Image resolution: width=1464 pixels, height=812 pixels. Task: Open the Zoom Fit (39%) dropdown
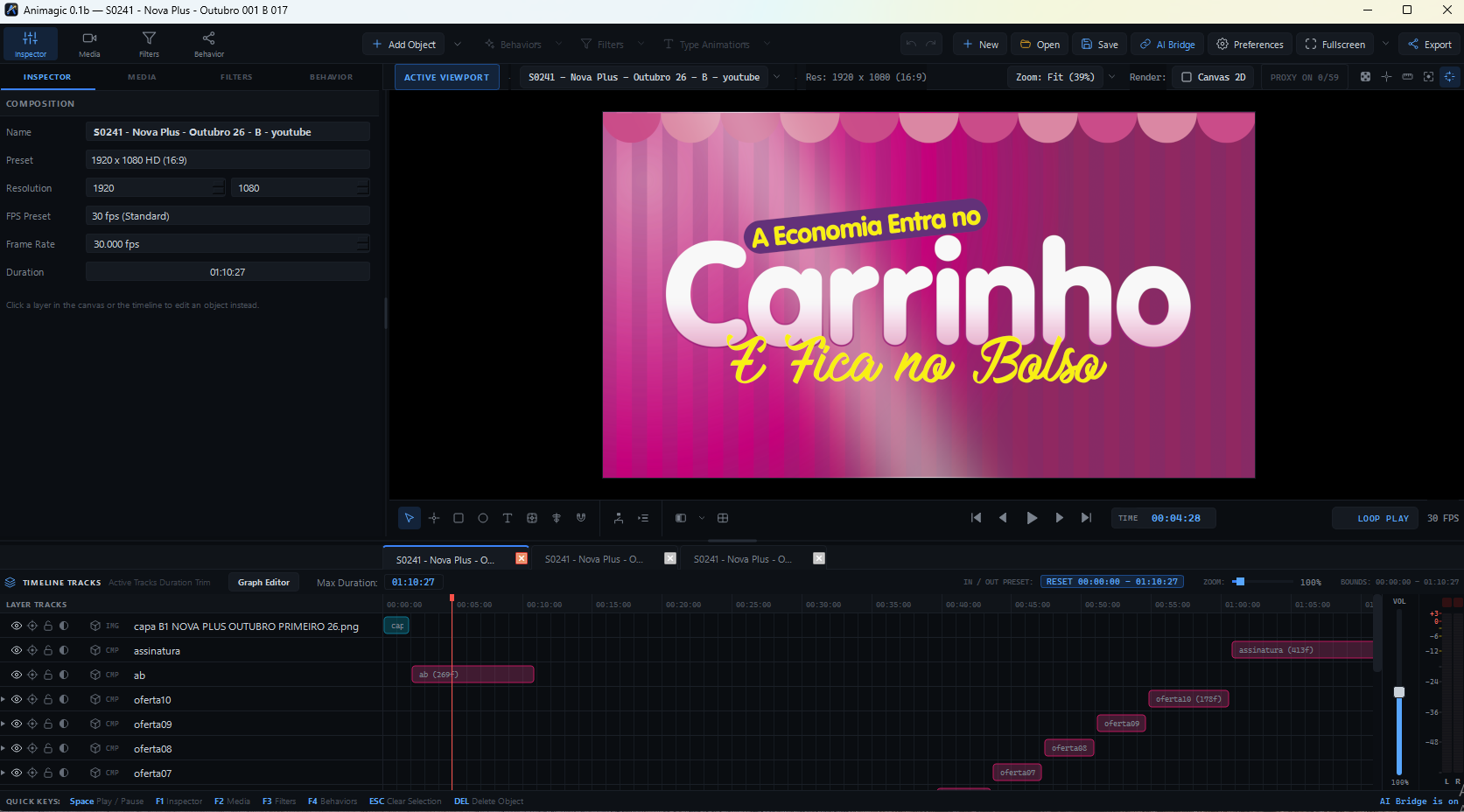[1063, 77]
